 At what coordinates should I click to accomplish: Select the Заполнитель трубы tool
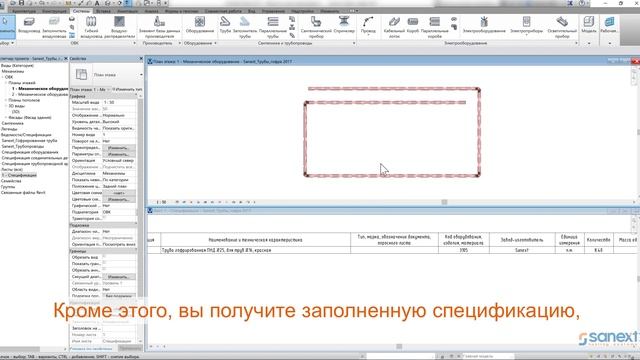coord(245,28)
